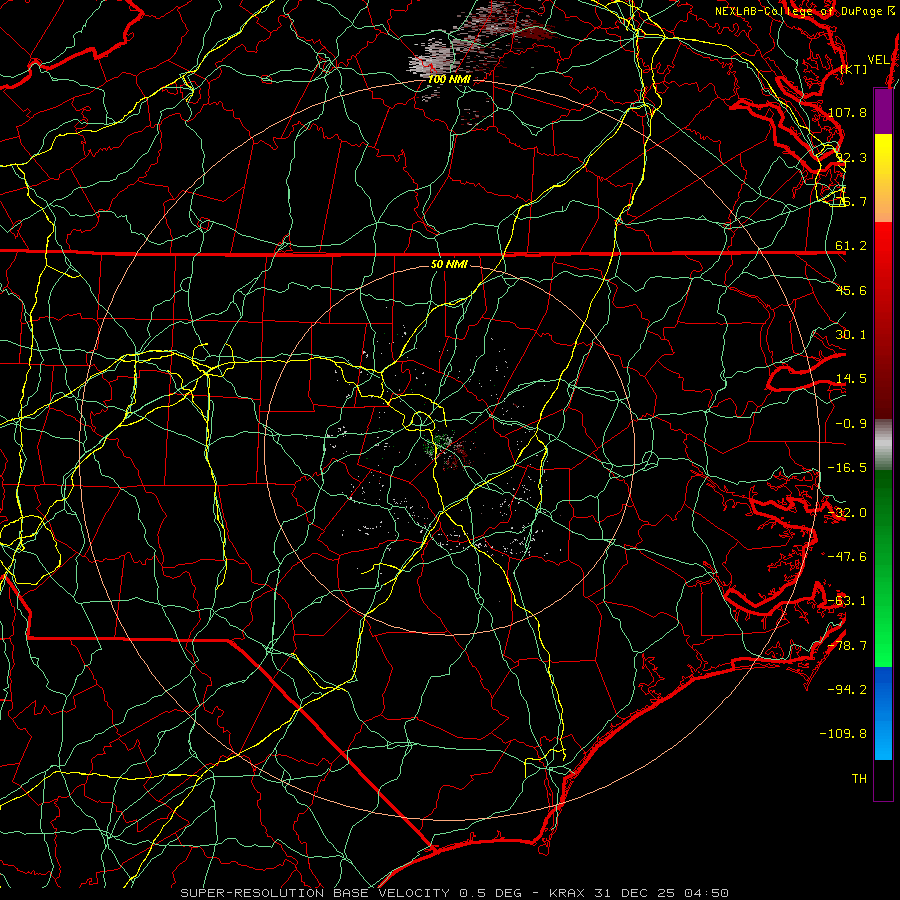The width and height of the screenshot is (900, 900).
Task: Click the -32.0 velocity scale value
Action: point(847,513)
